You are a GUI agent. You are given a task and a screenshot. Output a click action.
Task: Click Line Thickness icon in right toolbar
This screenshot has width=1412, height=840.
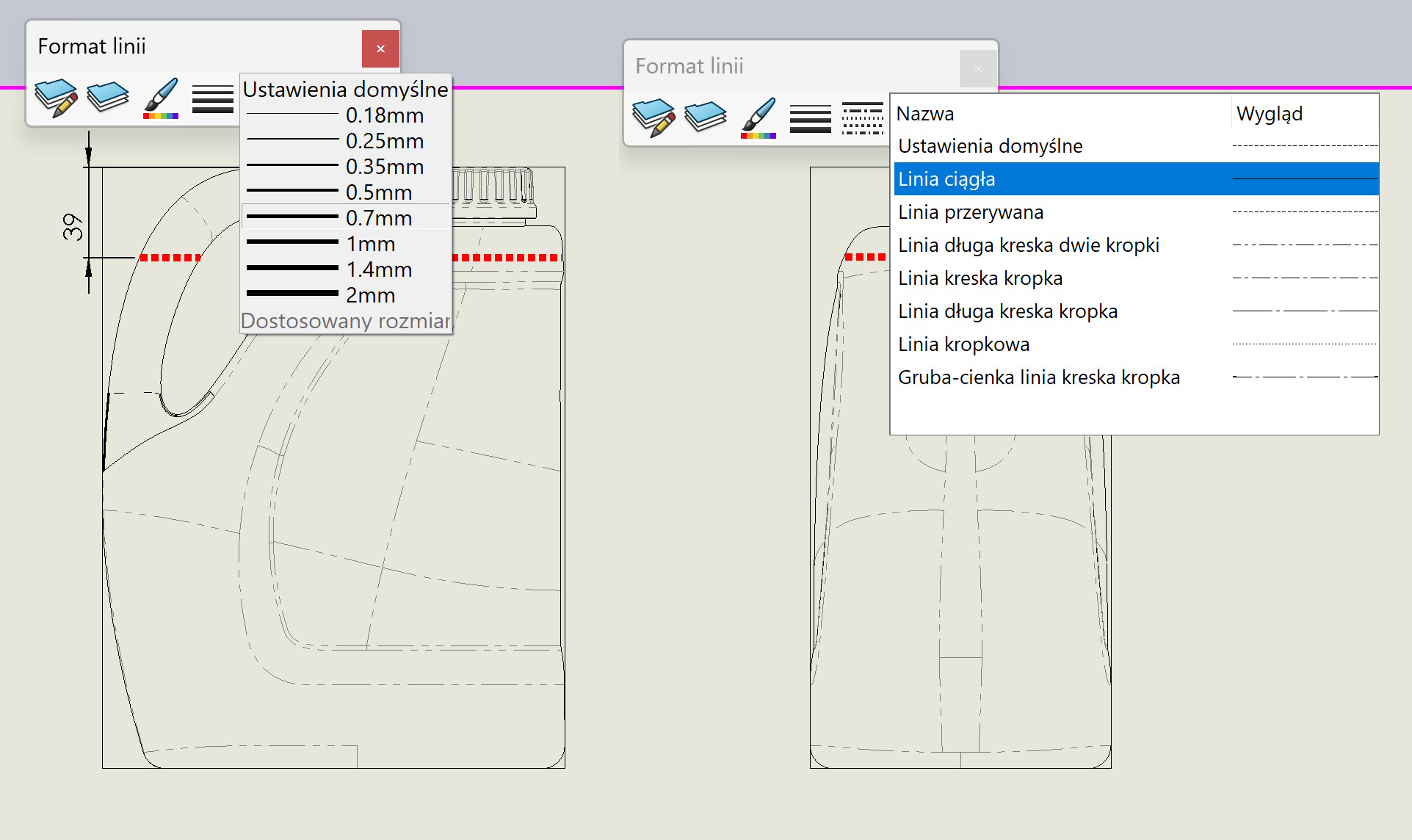click(x=810, y=118)
